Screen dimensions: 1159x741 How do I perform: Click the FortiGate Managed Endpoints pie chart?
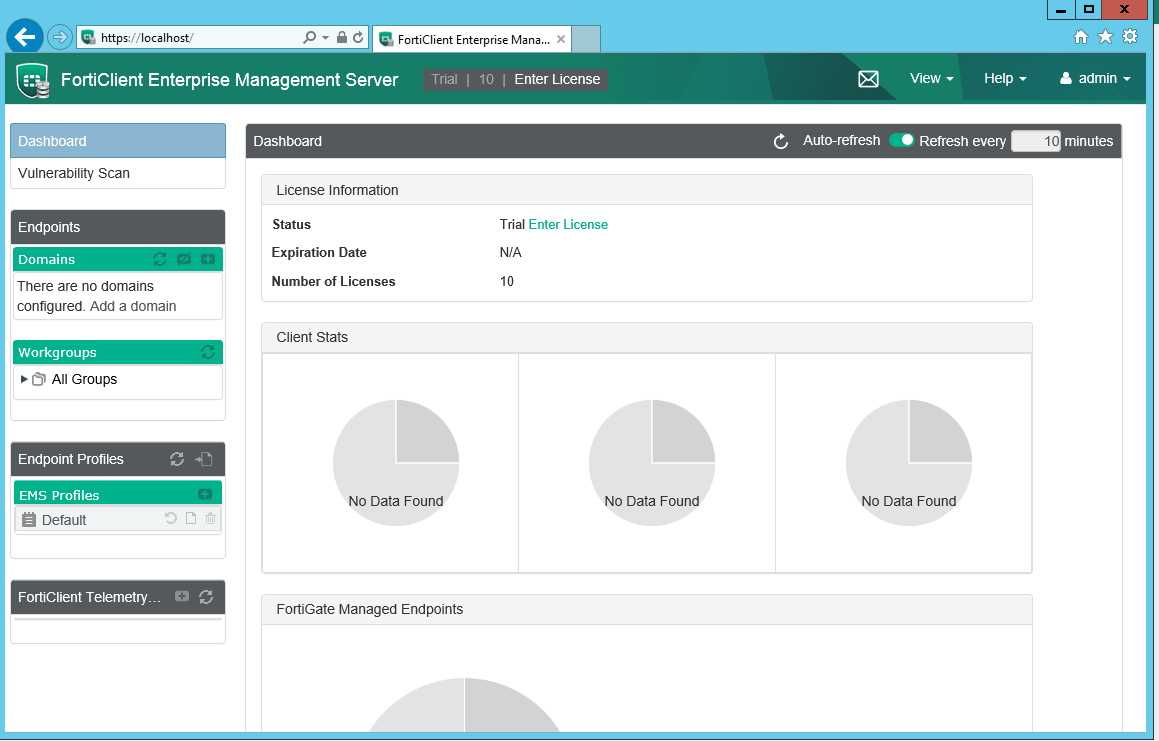[x=465, y=706]
